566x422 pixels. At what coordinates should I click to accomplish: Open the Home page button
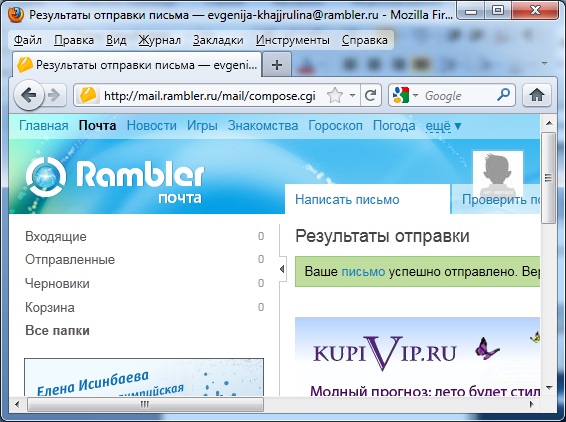point(537,95)
